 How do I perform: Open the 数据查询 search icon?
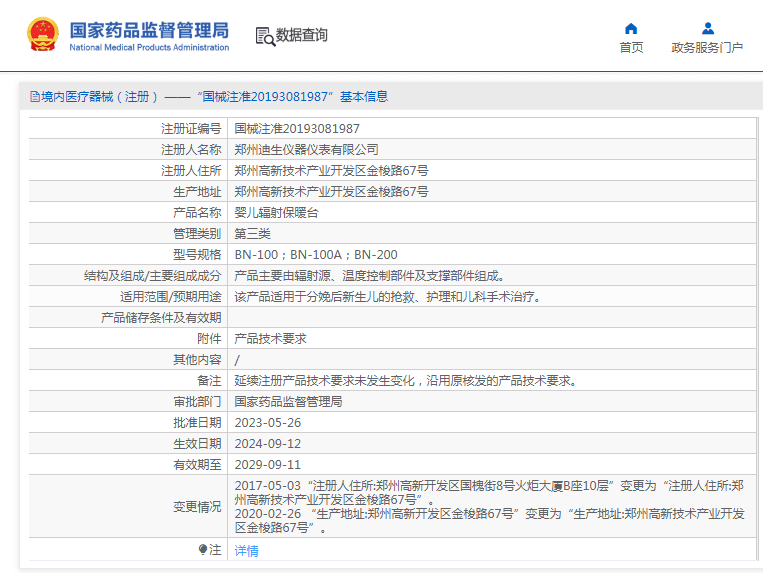point(265,36)
